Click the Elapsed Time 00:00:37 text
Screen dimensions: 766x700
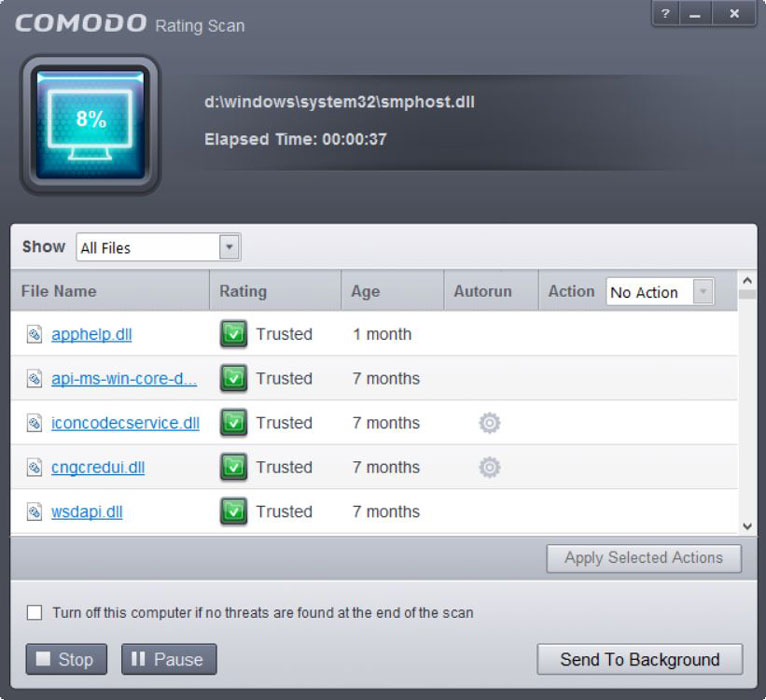(295, 140)
